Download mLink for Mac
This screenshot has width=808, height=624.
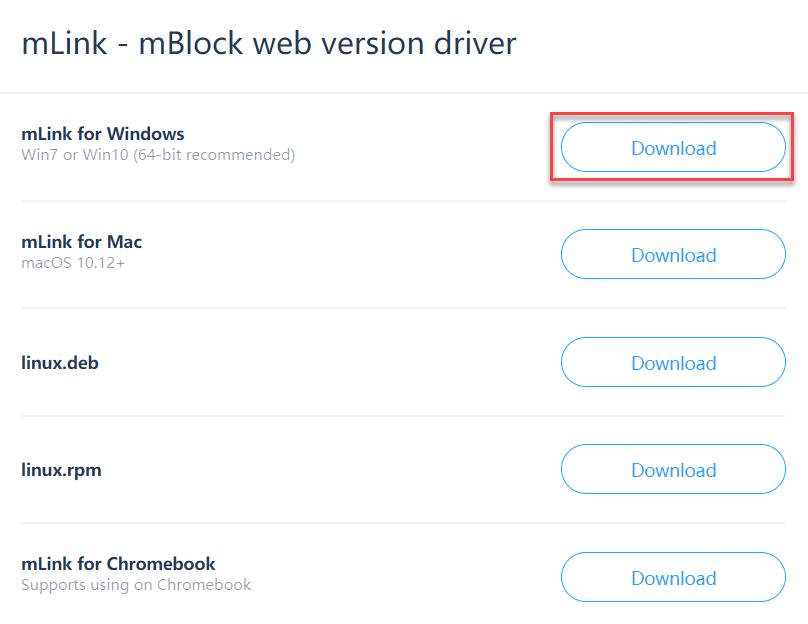click(x=673, y=255)
